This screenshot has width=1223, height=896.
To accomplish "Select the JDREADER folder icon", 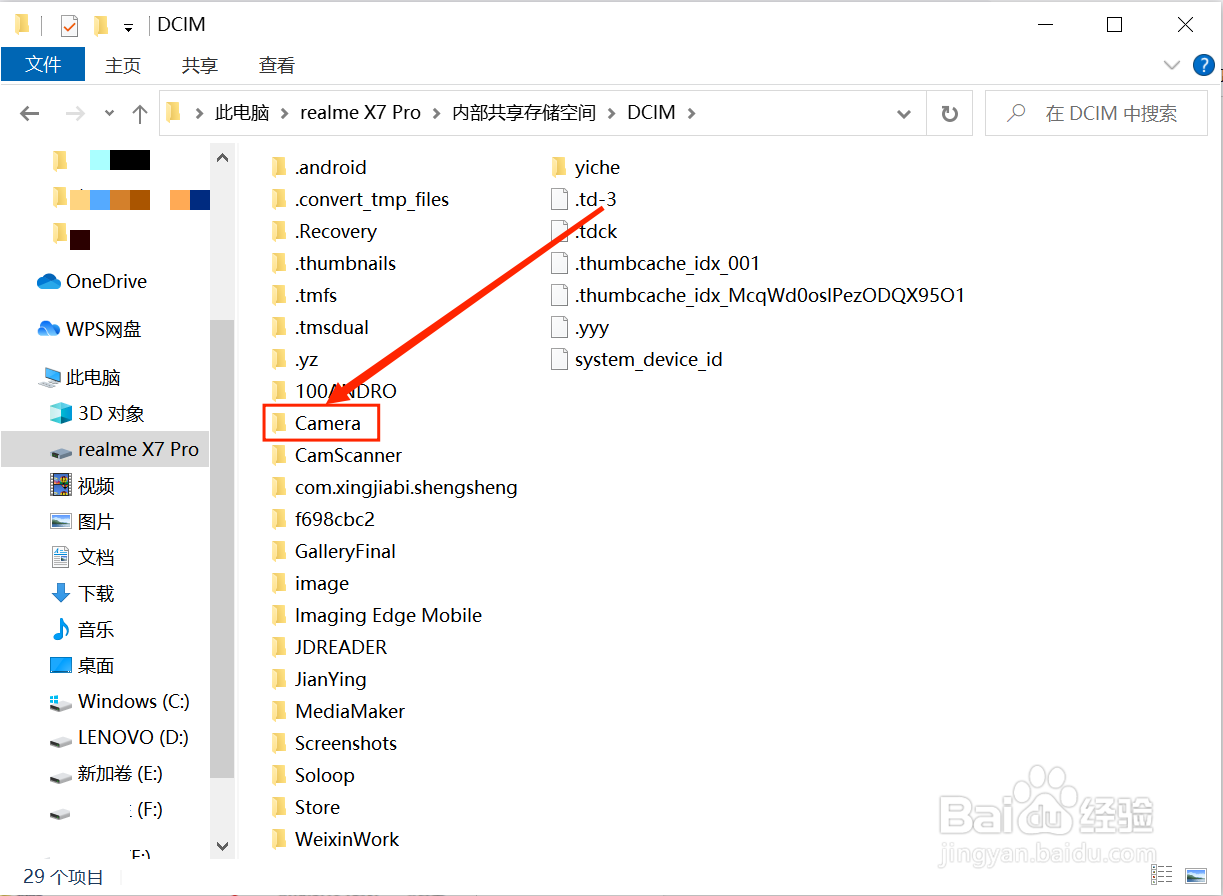I will point(279,647).
